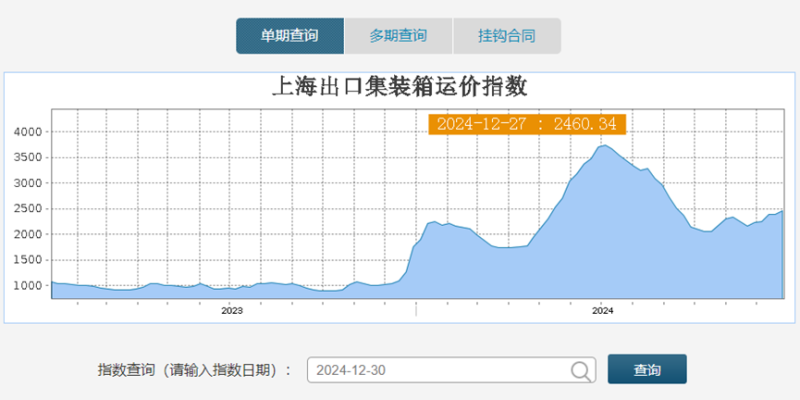
Task: Click the highest peak of the chart line
Action: (603, 146)
